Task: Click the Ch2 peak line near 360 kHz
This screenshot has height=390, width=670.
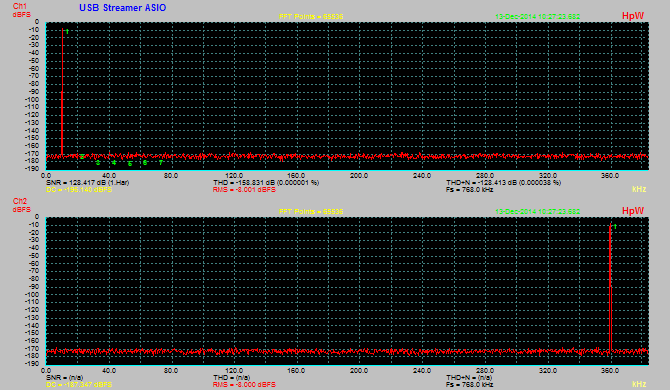Action: click(610, 287)
